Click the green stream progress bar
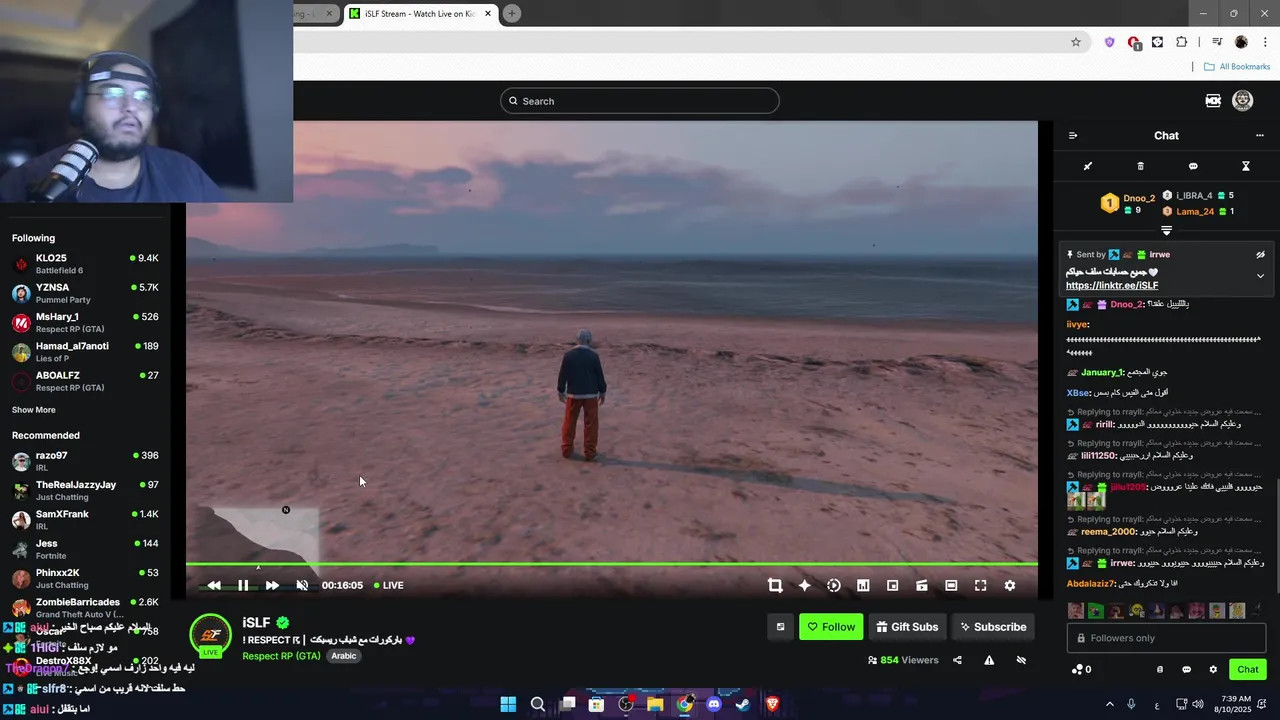The width and height of the screenshot is (1280, 720). click(x=612, y=565)
